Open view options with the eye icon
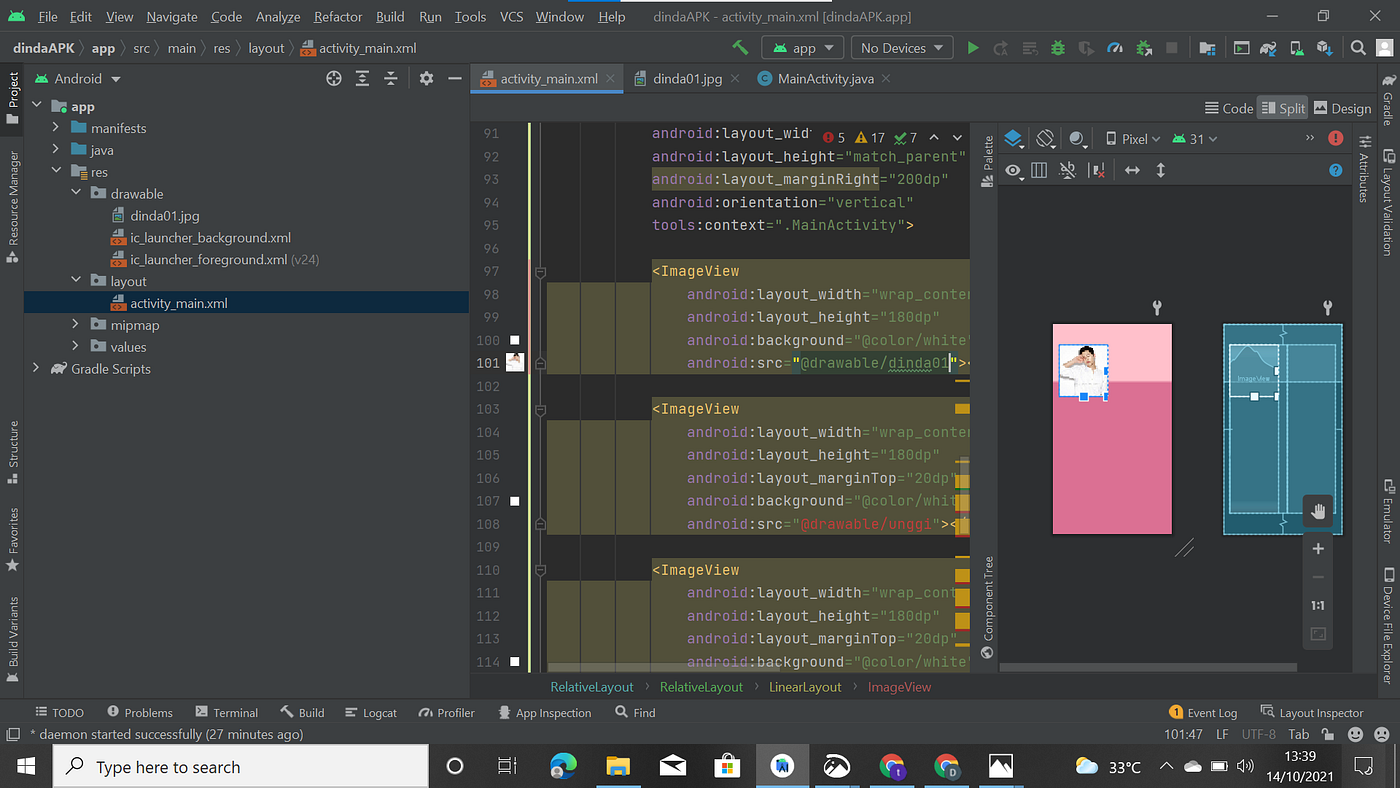The height and width of the screenshot is (788, 1400). click(1010, 170)
